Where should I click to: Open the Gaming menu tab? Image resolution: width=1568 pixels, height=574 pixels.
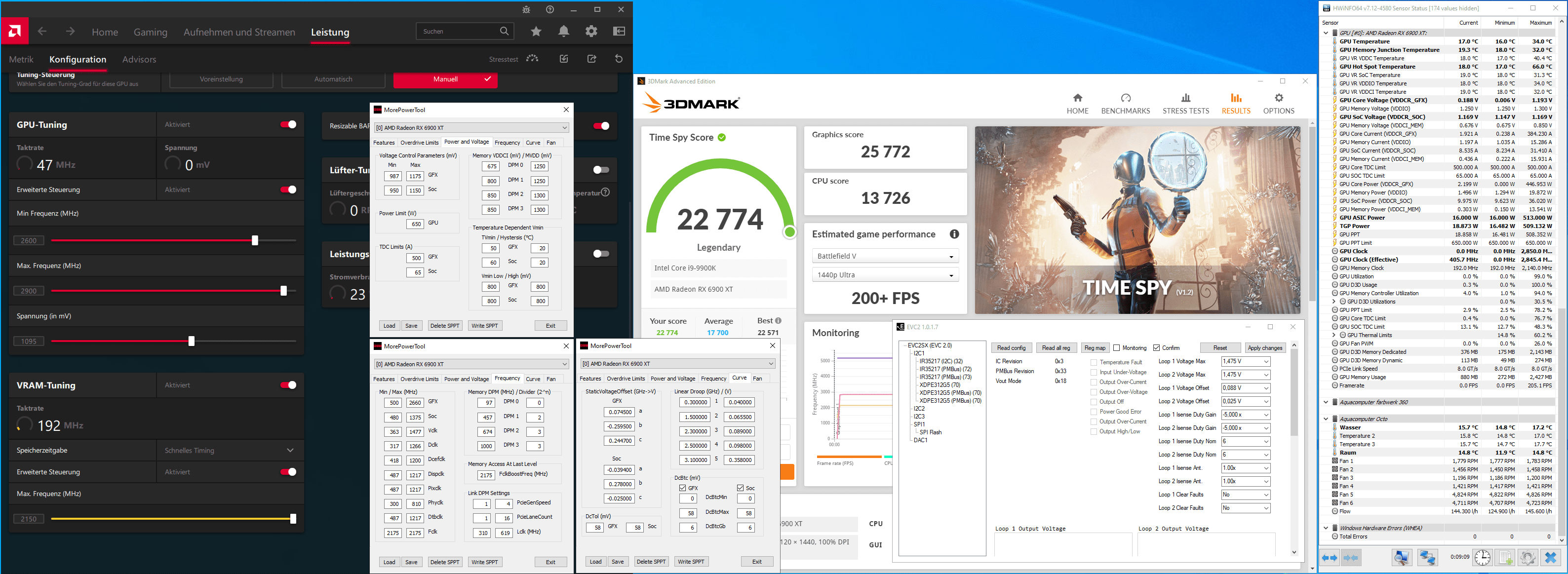coord(151,32)
